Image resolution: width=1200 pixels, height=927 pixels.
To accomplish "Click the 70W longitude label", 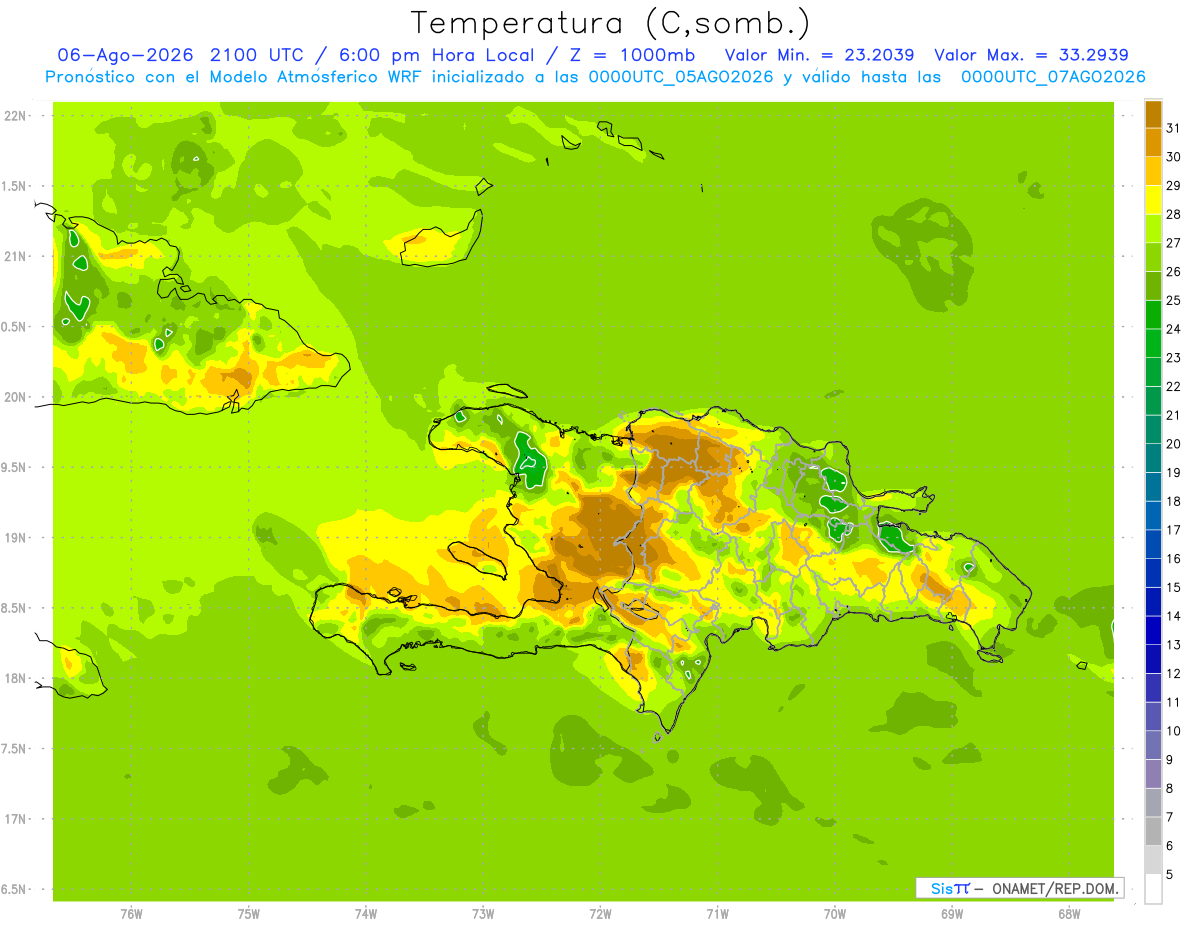I will 835,914.
